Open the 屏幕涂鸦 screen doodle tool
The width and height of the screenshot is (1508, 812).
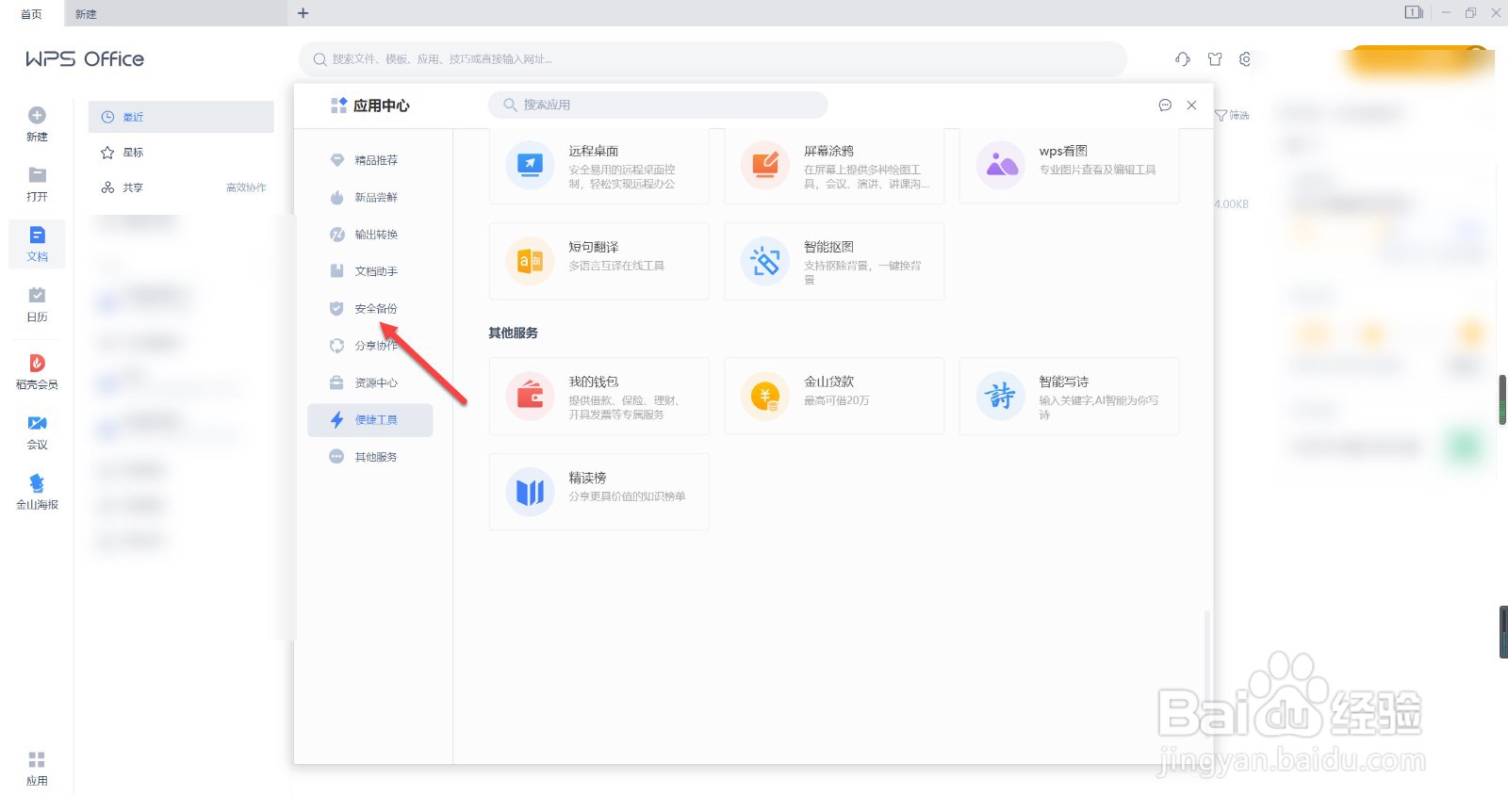pos(834,166)
